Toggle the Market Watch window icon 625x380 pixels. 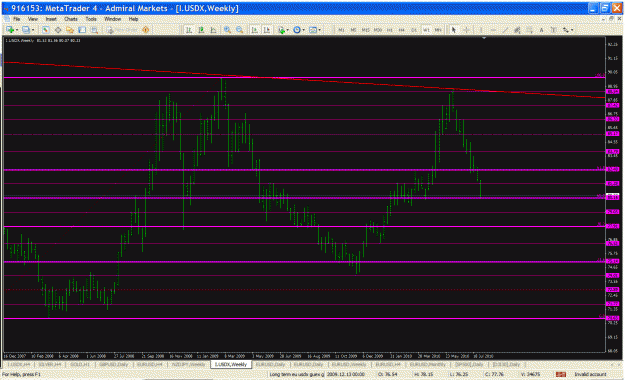pyautogui.click(x=45, y=30)
